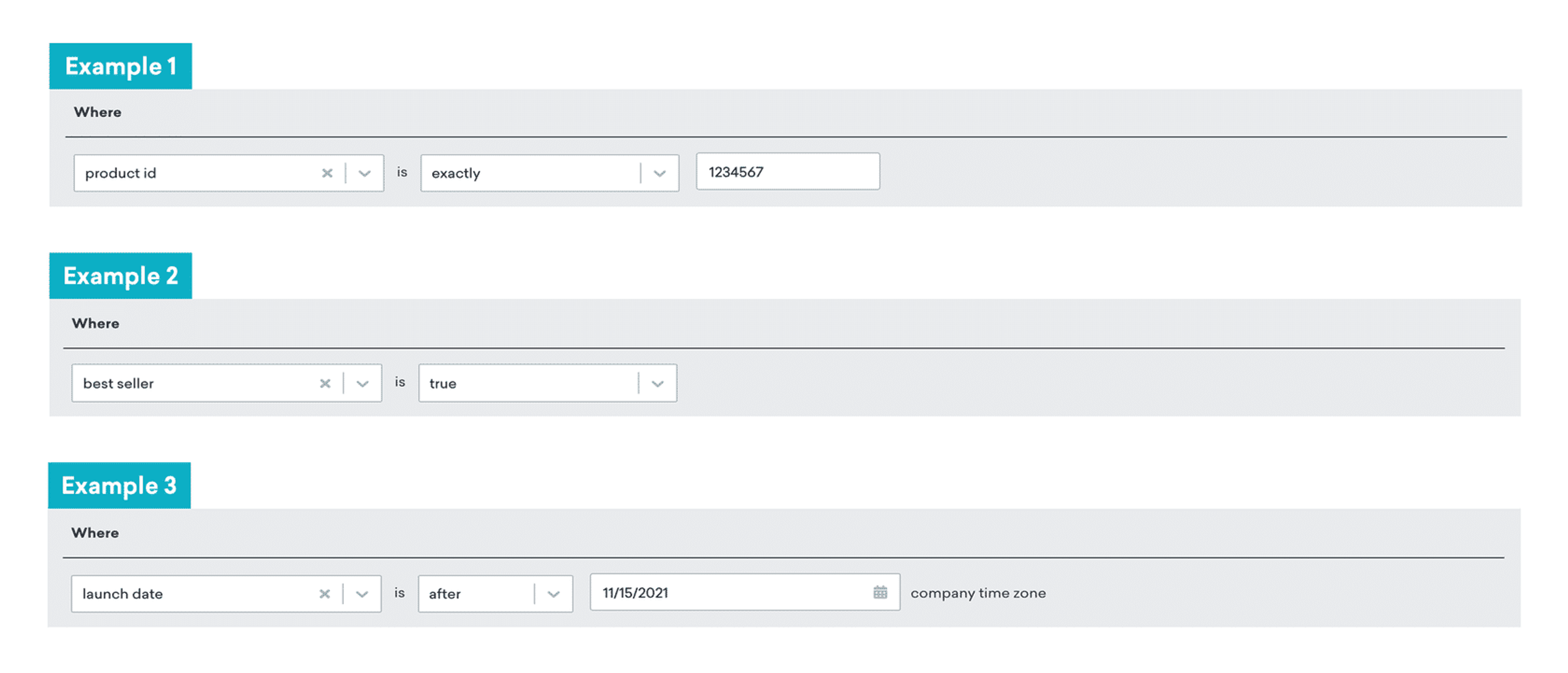Expand the true value dropdown arrow
The height and width of the screenshot is (673, 1568).
click(657, 383)
